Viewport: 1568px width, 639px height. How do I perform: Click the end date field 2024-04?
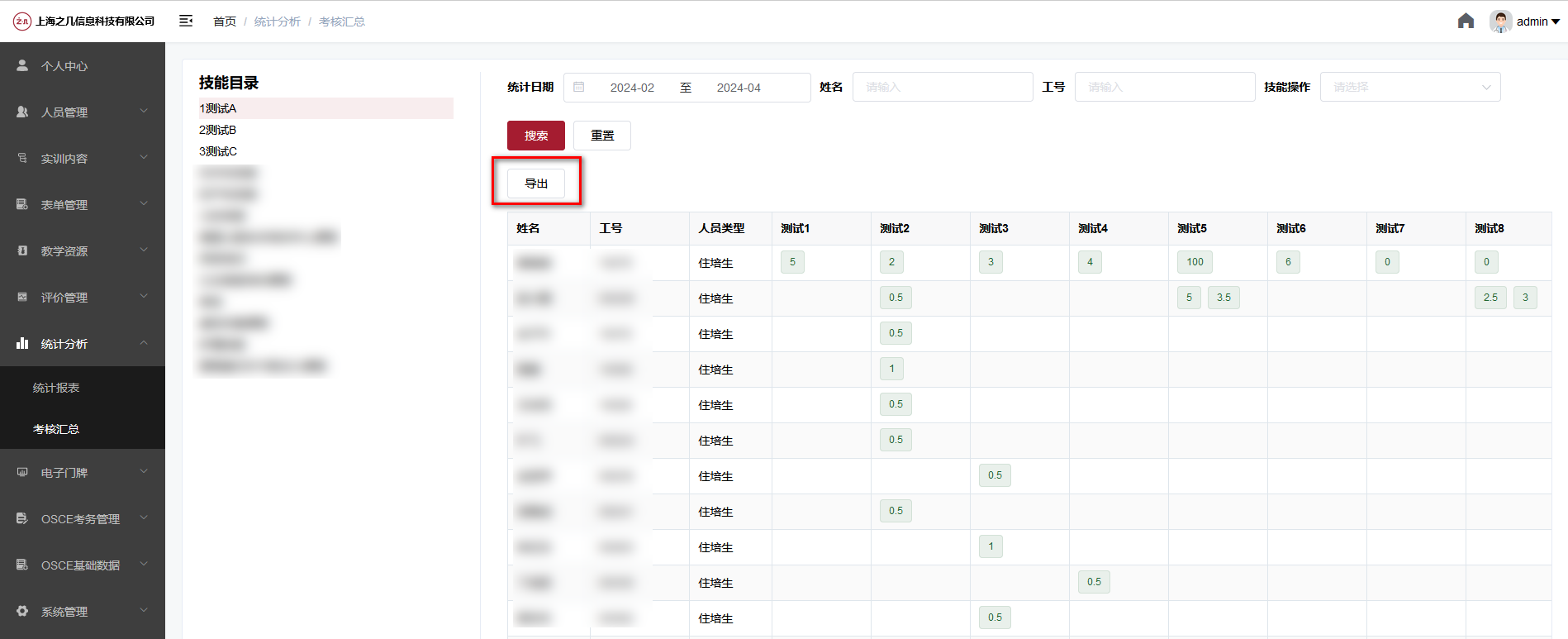pos(739,88)
